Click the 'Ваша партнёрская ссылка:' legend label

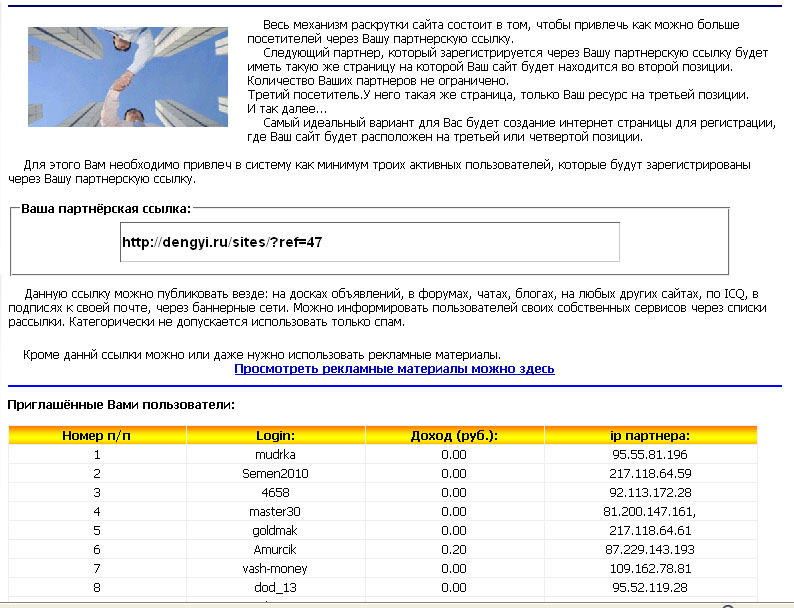(106, 209)
